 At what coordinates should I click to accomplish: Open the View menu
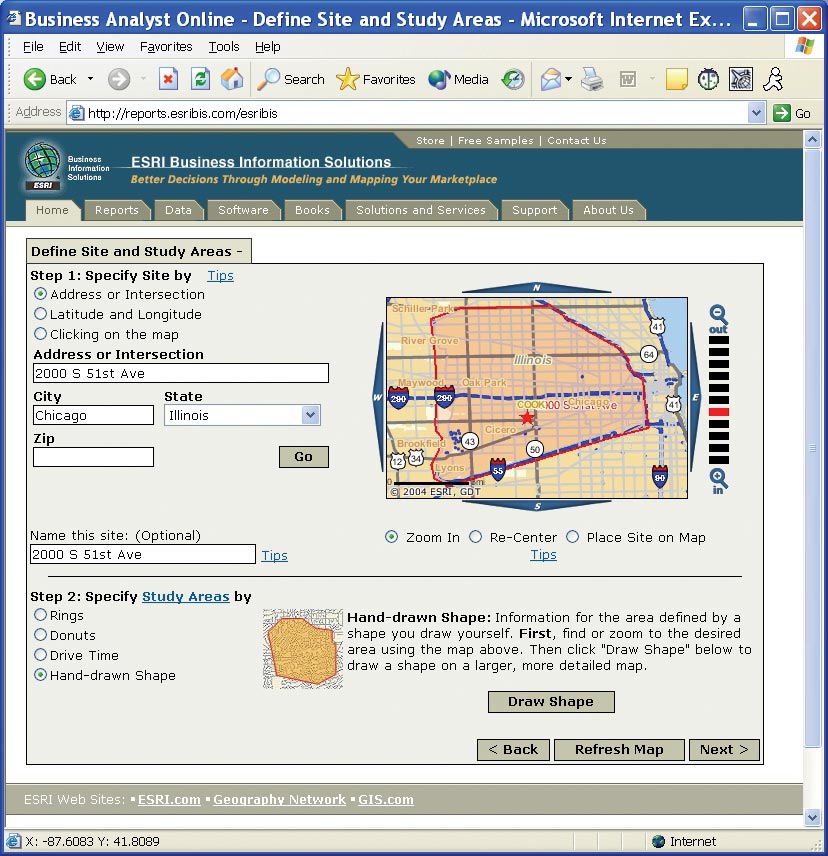coord(110,47)
